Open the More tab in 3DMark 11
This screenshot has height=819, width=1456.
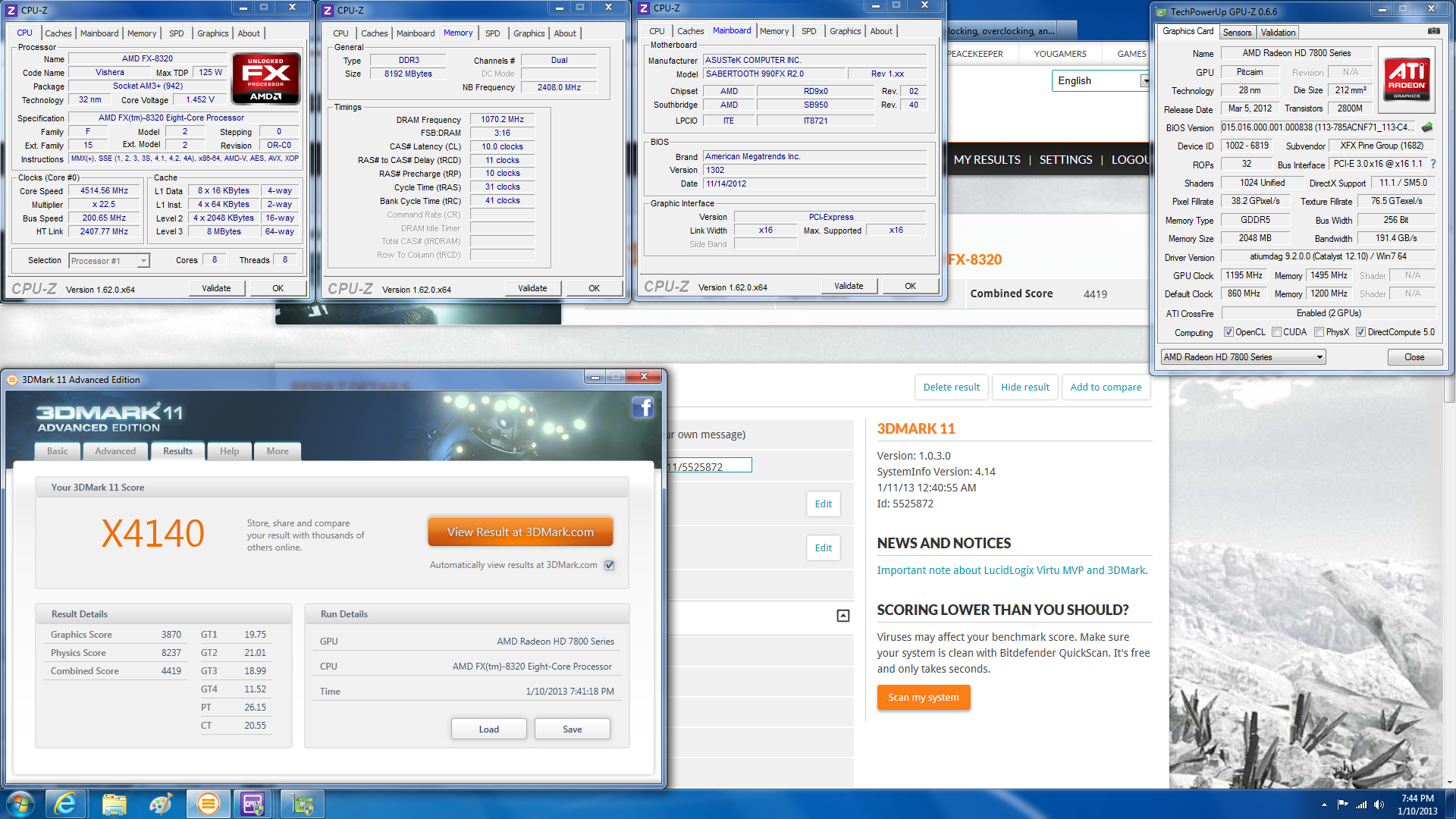(278, 451)
